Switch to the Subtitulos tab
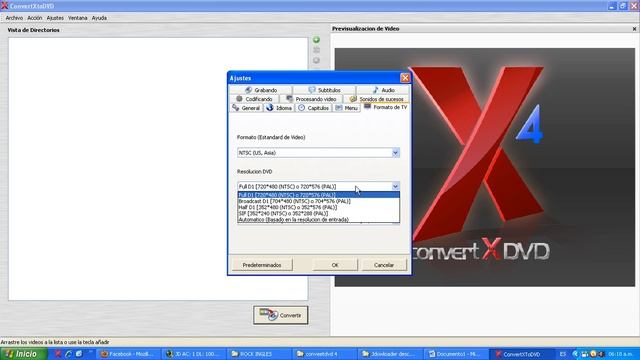640x360 pixels. 324,90
